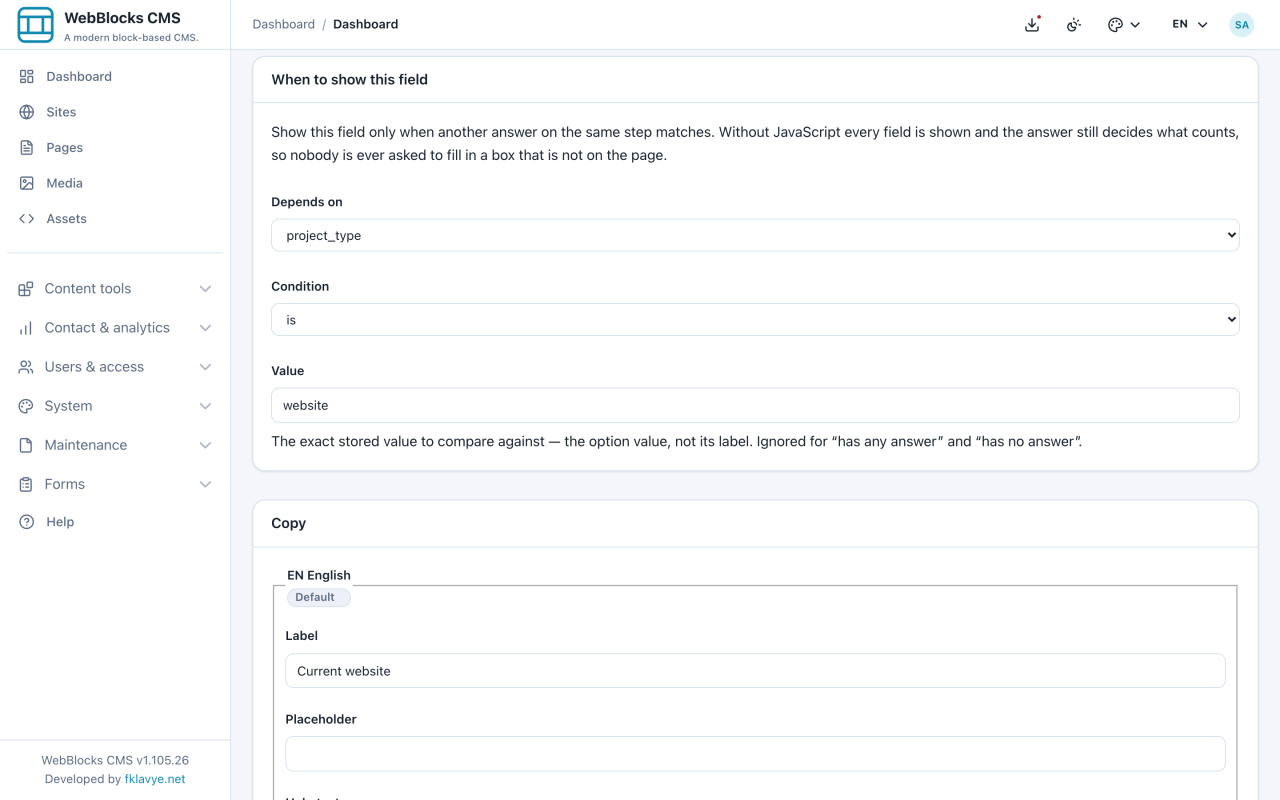The height and width of the screenshot is (800, 1280).
Task: Click the System palette icon in sidebar
Action: pyautogui.click(x=26, y=406)
